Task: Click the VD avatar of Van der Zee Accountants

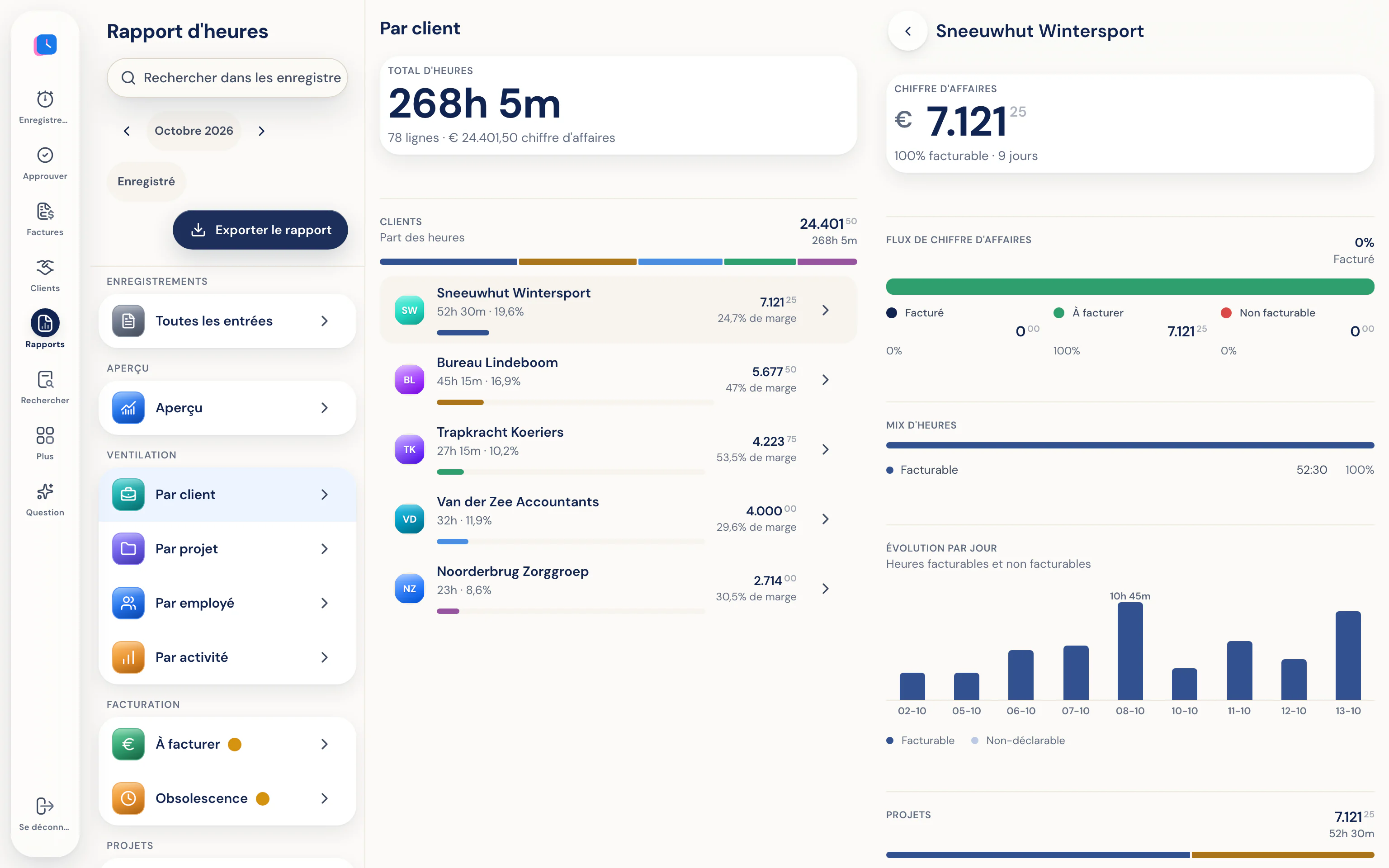Action: [409, 519]
